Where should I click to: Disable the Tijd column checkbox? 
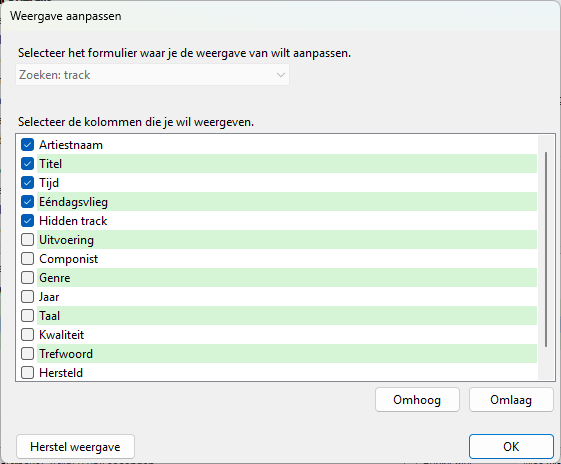(28, 182)
